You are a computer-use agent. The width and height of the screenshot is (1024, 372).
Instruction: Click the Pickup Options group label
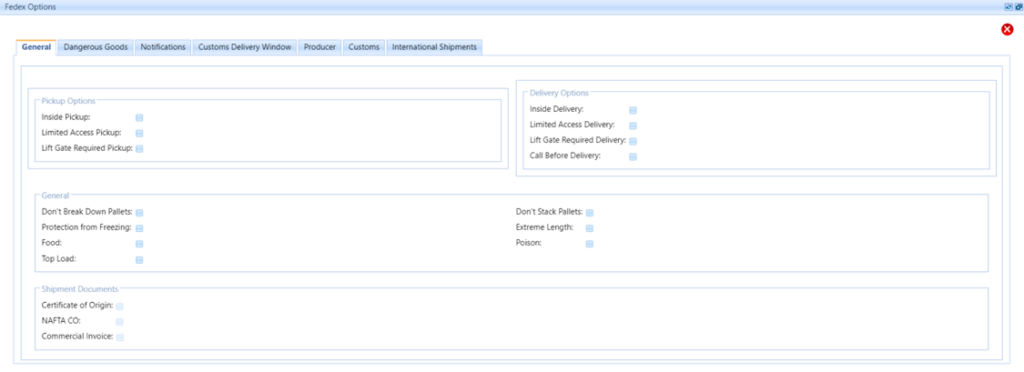pyautogui.click(x=69, y=101)
